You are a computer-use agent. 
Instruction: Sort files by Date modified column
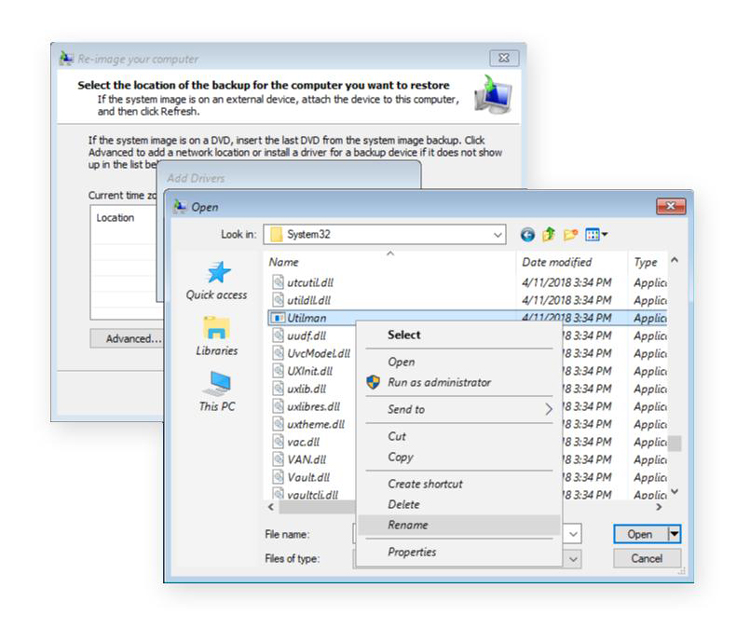pyautogui.click(x=556, y=262)
